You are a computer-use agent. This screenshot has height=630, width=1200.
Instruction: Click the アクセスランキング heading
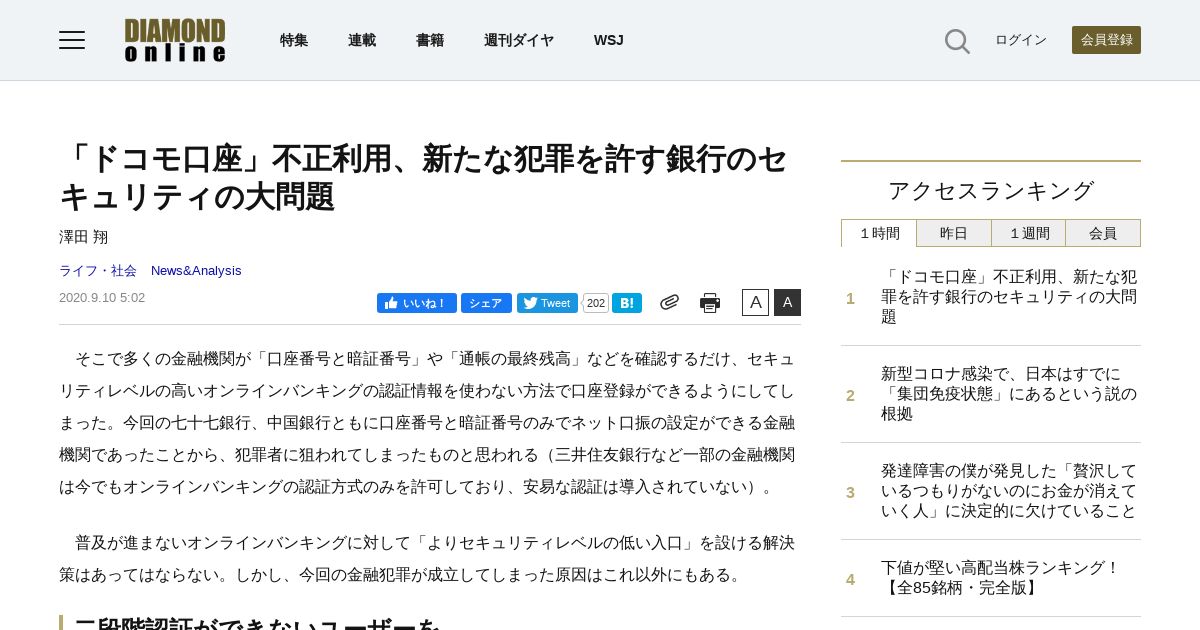991,191
